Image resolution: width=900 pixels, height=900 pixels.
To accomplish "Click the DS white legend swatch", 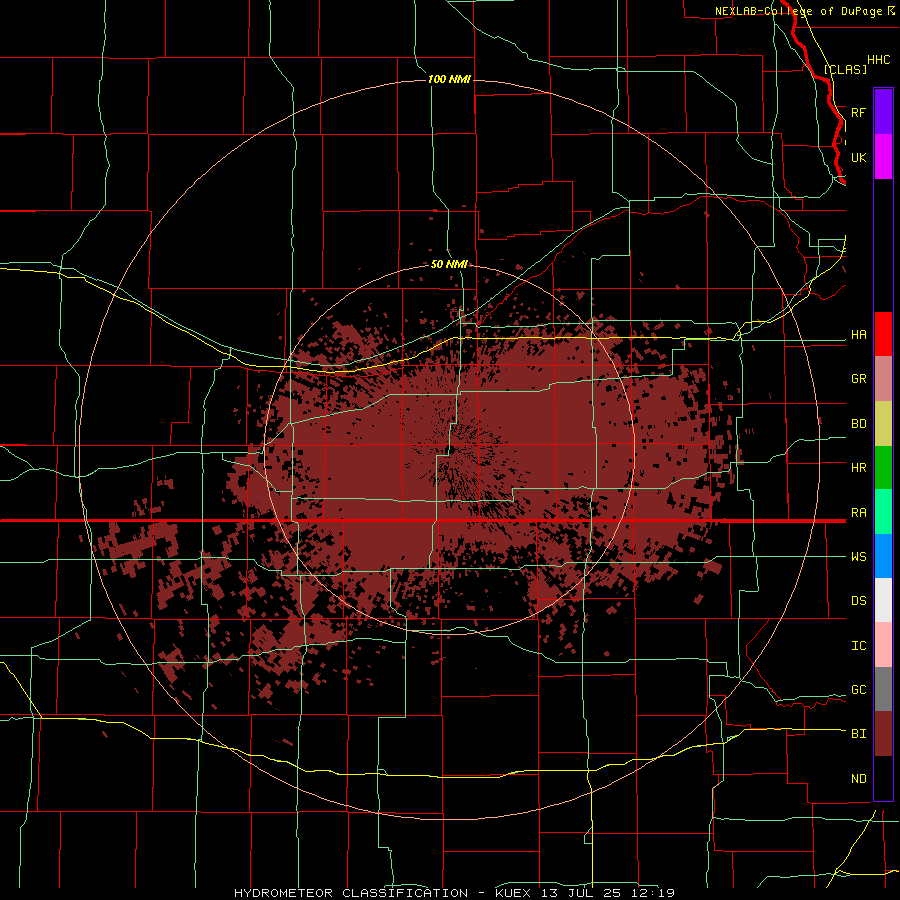I will point(883,600).
